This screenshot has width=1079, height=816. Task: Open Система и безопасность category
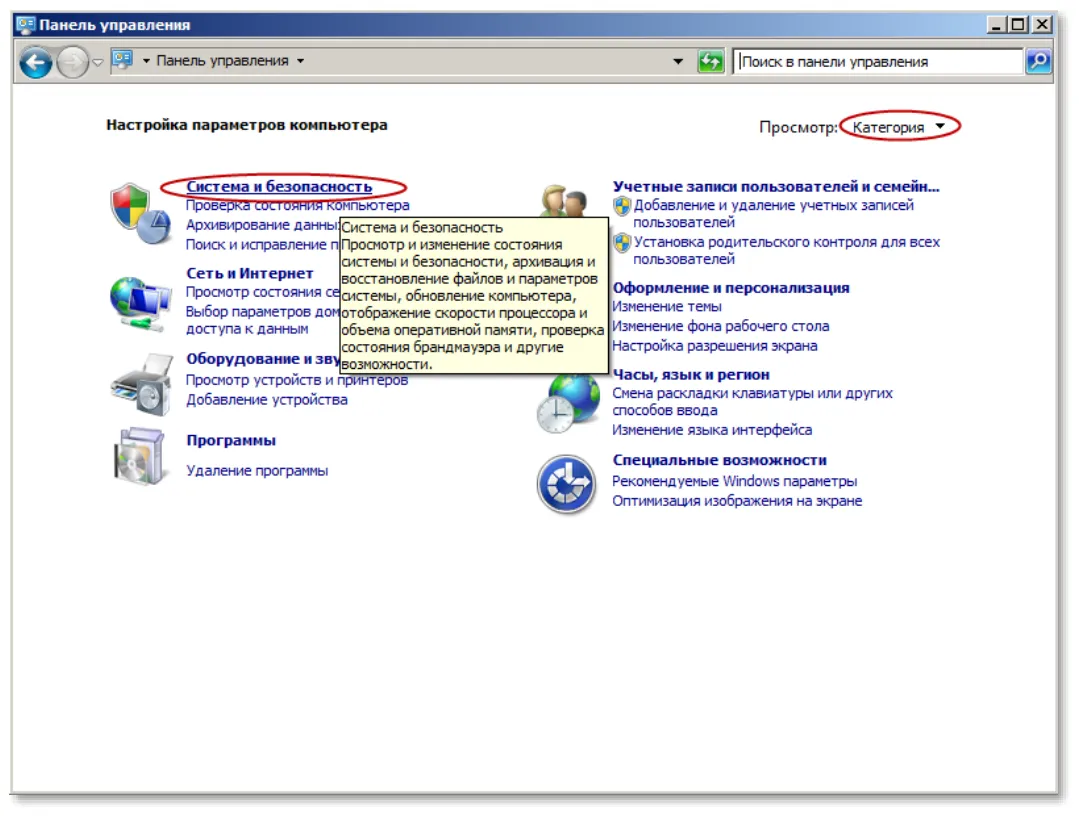(x=279, y=186)
